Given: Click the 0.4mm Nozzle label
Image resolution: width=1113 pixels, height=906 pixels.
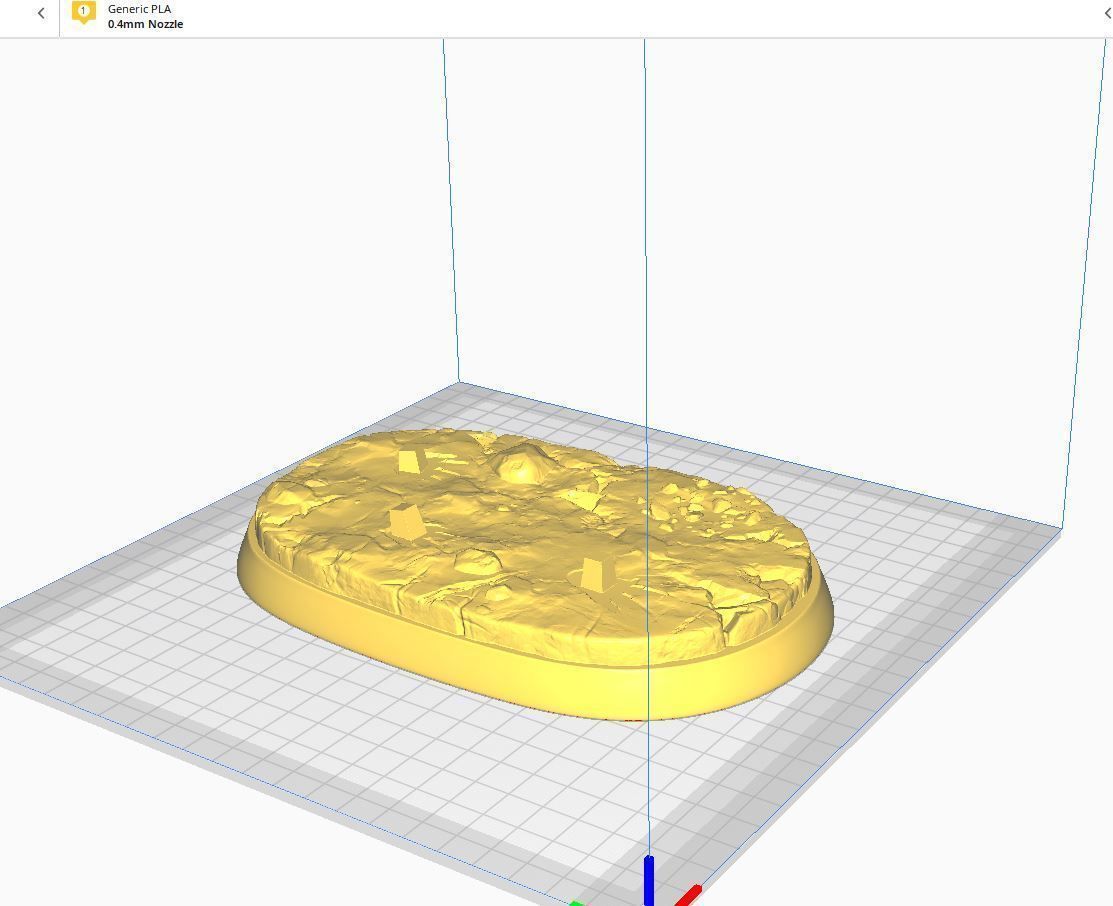Looking at the screenshot, I should click(x=146, y=24).
